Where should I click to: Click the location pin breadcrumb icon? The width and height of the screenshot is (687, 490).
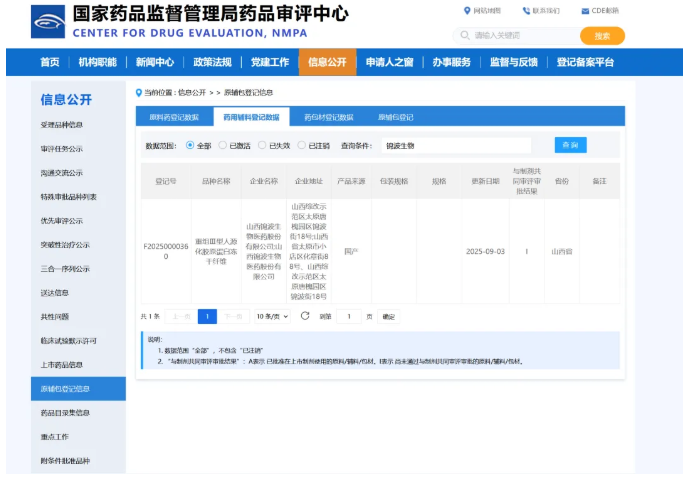[x=139, y=92]
